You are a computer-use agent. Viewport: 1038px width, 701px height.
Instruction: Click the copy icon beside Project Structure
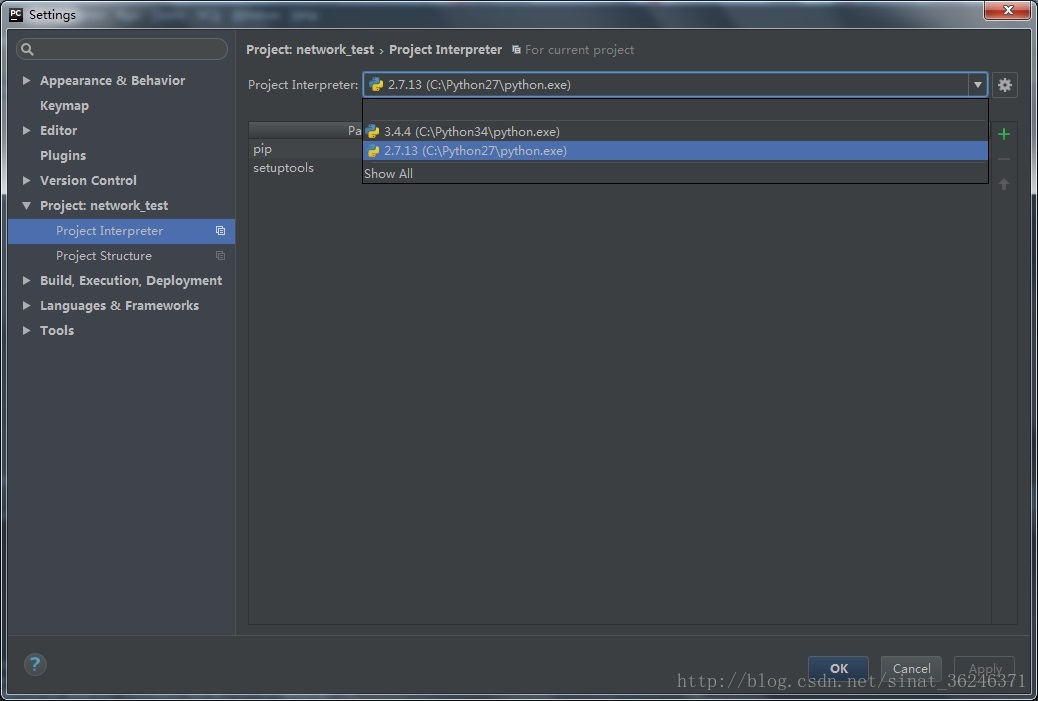(x=220, y=256)
